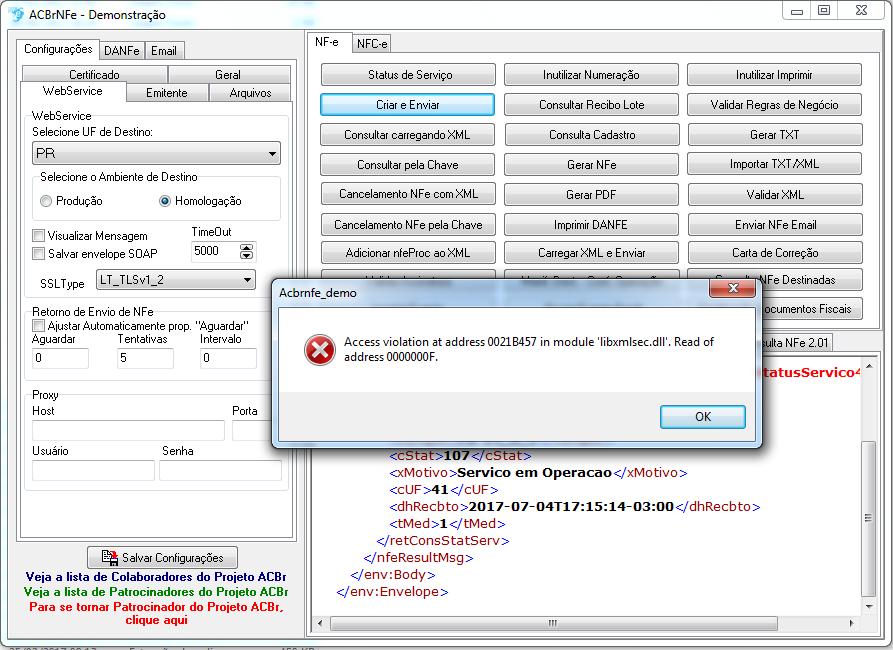The width and height of the screenshot is (893, 650).
Task: Enable Salvar envelope SOAP checkbox
Action: point(39,254)
